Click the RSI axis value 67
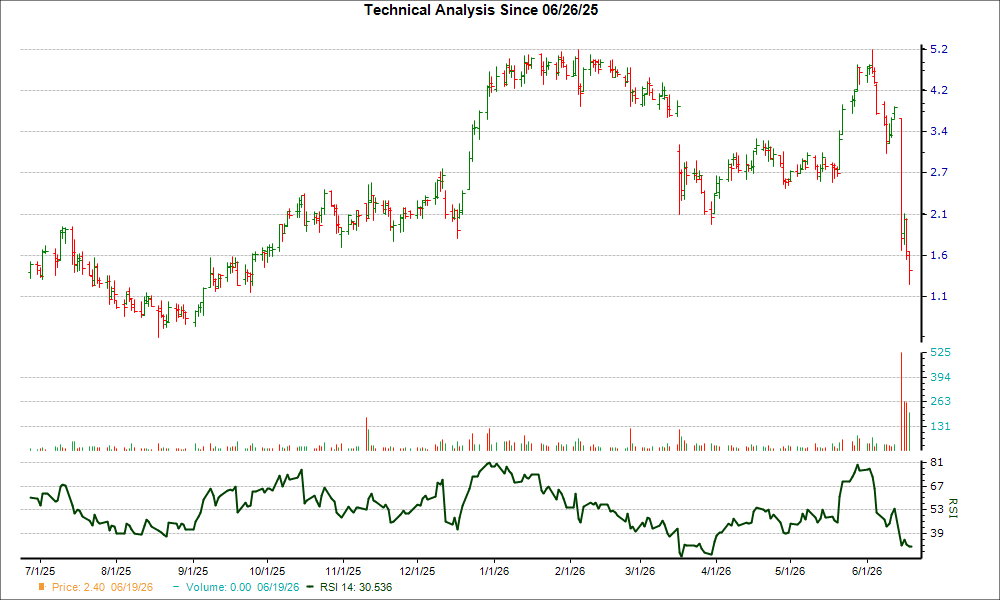Screen dimensions: 1000x600 [x=937, y=487]
